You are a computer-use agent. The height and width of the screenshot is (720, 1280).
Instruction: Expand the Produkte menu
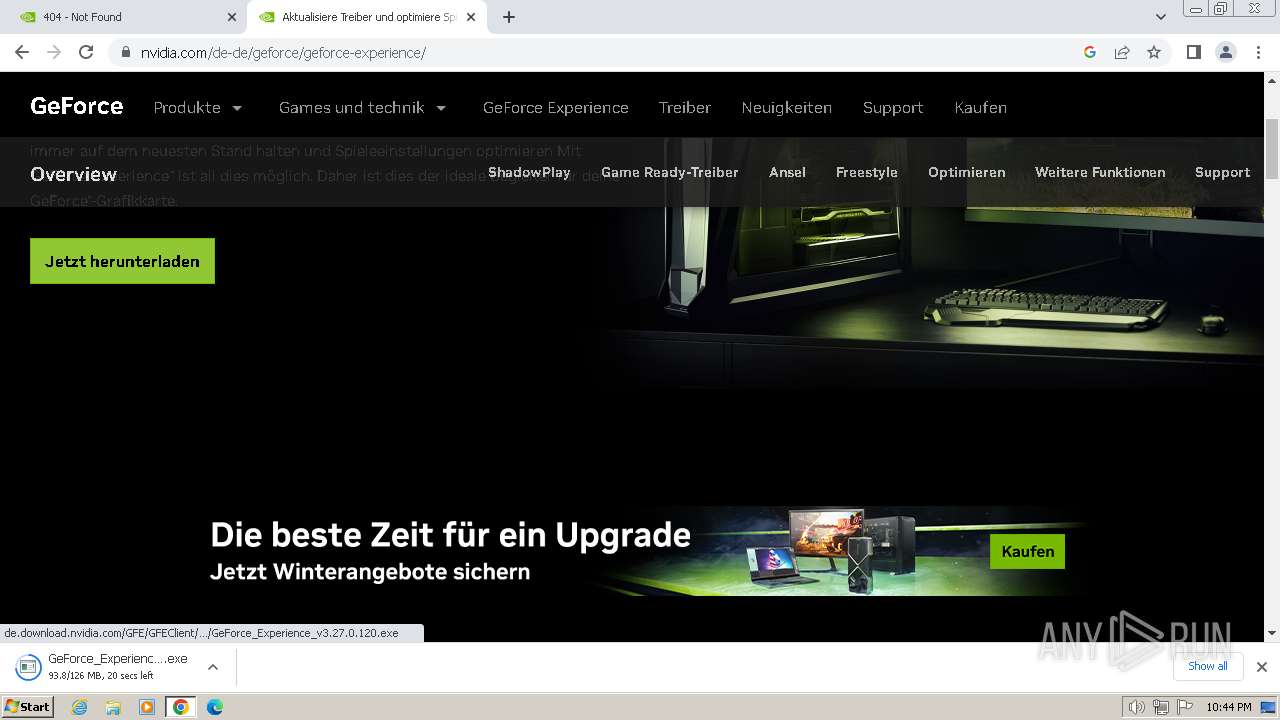click(x=198, y=107)
